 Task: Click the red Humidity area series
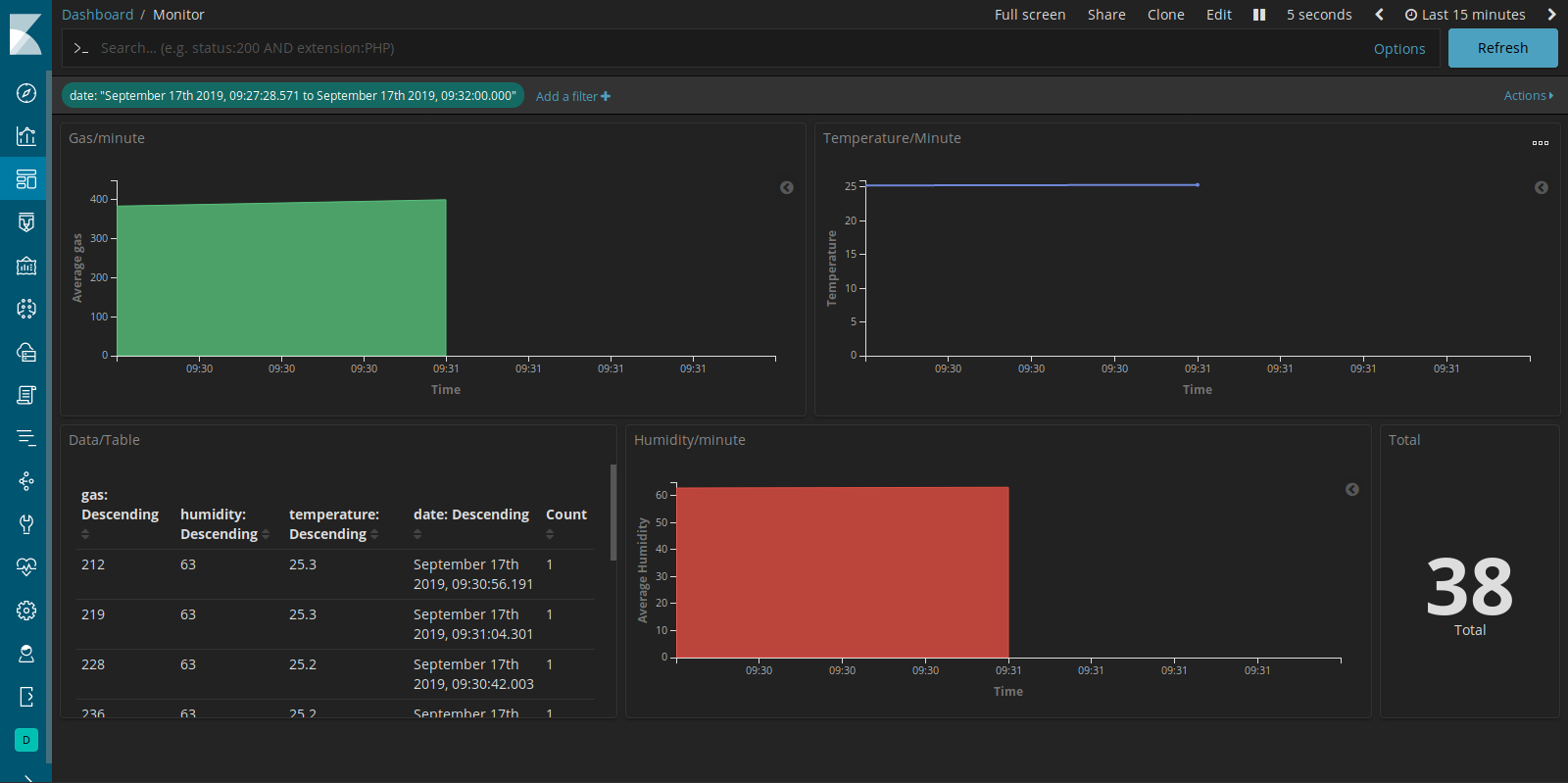point(842,572)
